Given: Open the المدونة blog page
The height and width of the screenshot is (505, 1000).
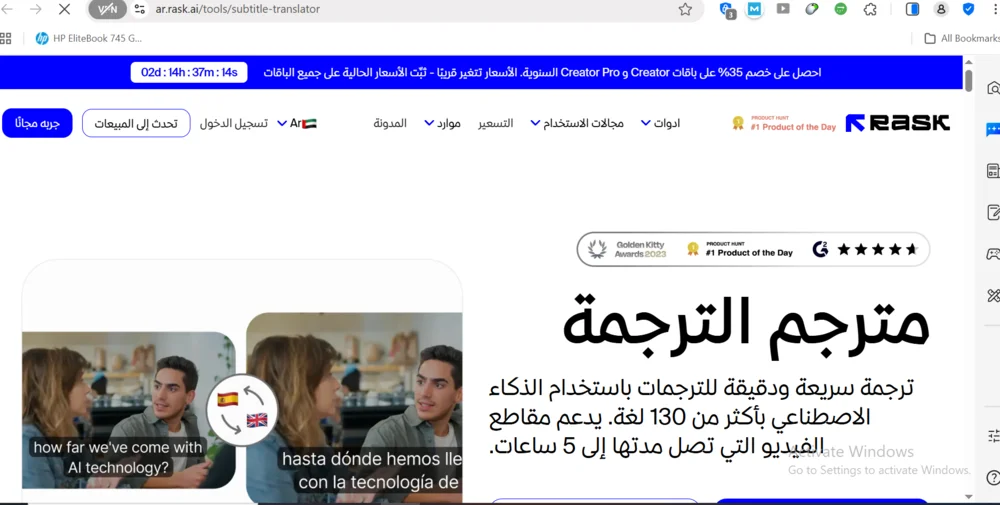Looking at the screenshot, I should click(x=390, y=123).
